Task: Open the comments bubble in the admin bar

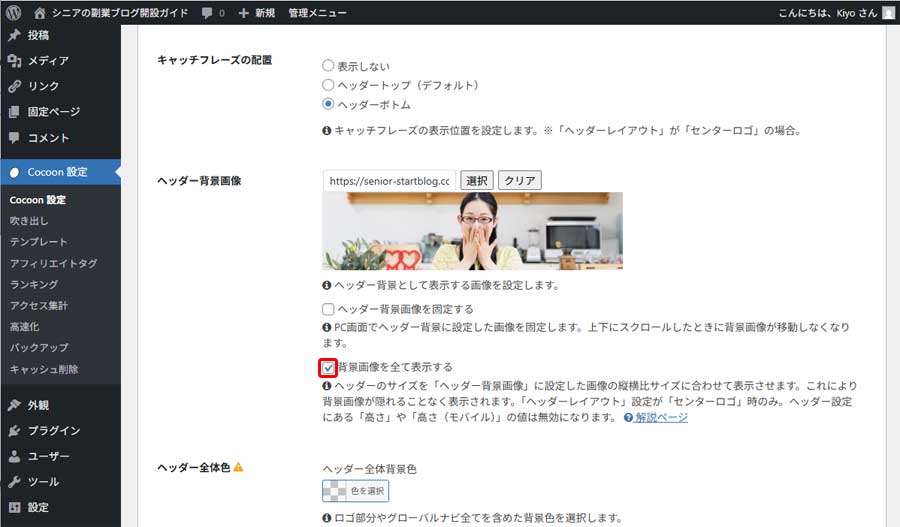Action: click(207, 13)
